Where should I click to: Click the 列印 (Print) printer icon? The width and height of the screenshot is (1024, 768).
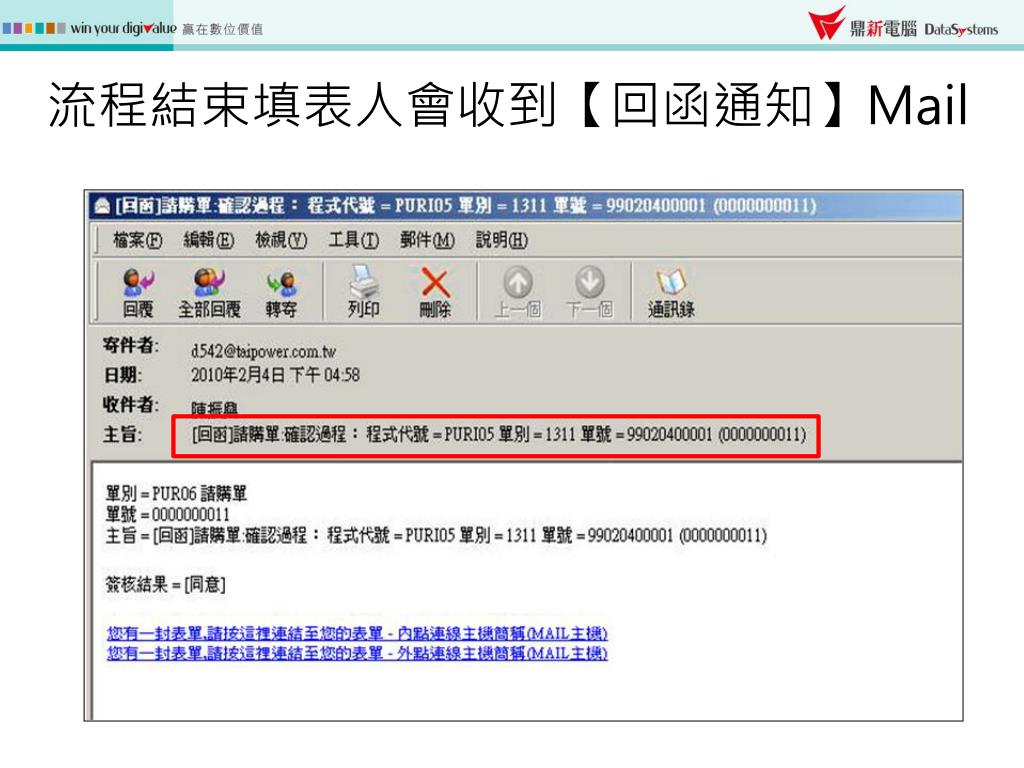coord(363,292)
